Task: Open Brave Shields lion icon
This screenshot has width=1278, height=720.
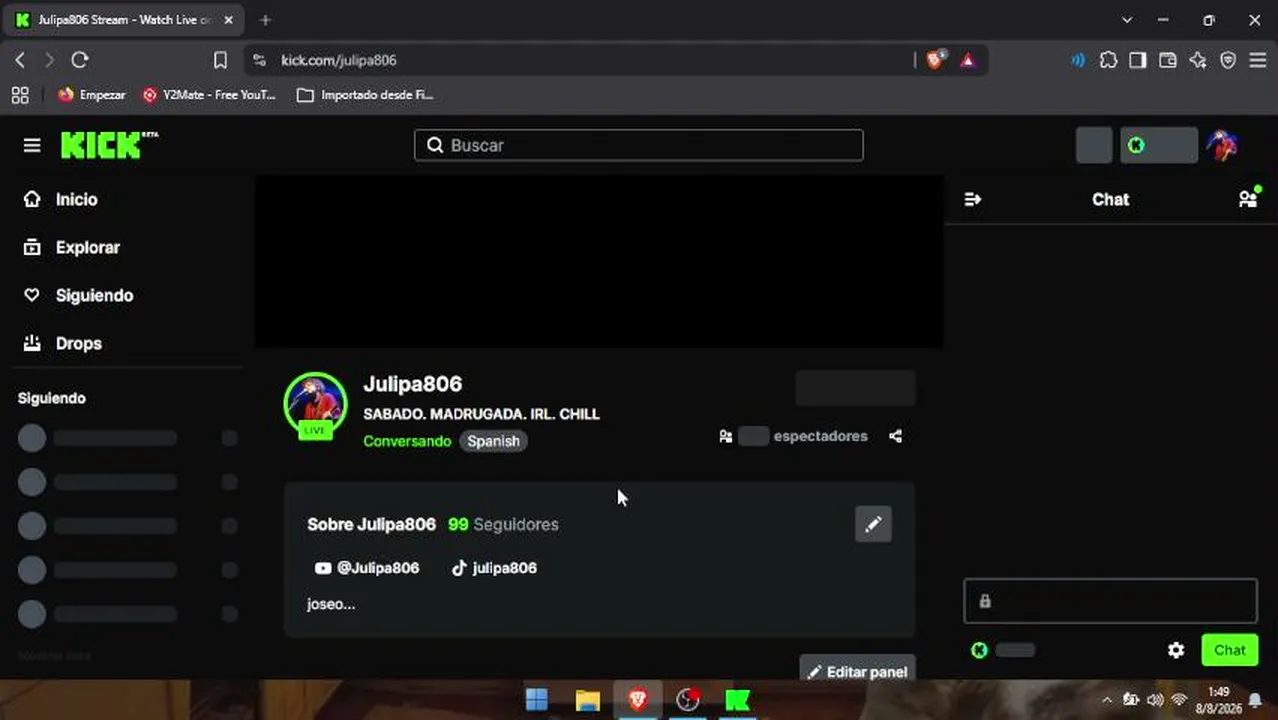Action: 935,60
